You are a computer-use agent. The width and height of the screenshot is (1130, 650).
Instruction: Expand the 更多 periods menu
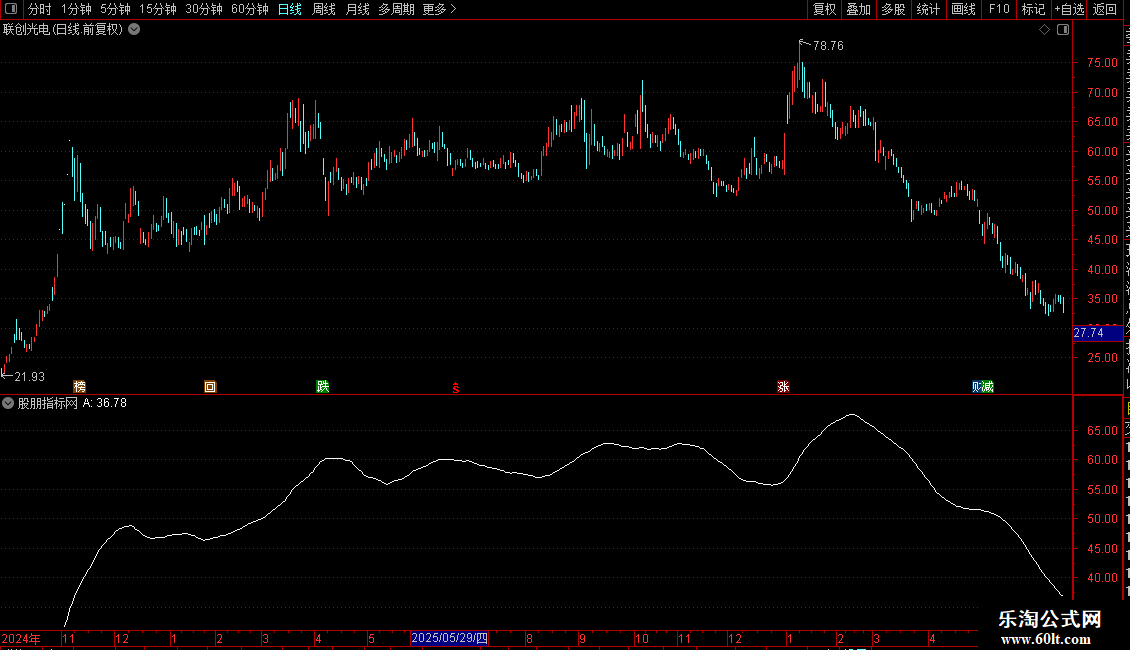(439, 9)
